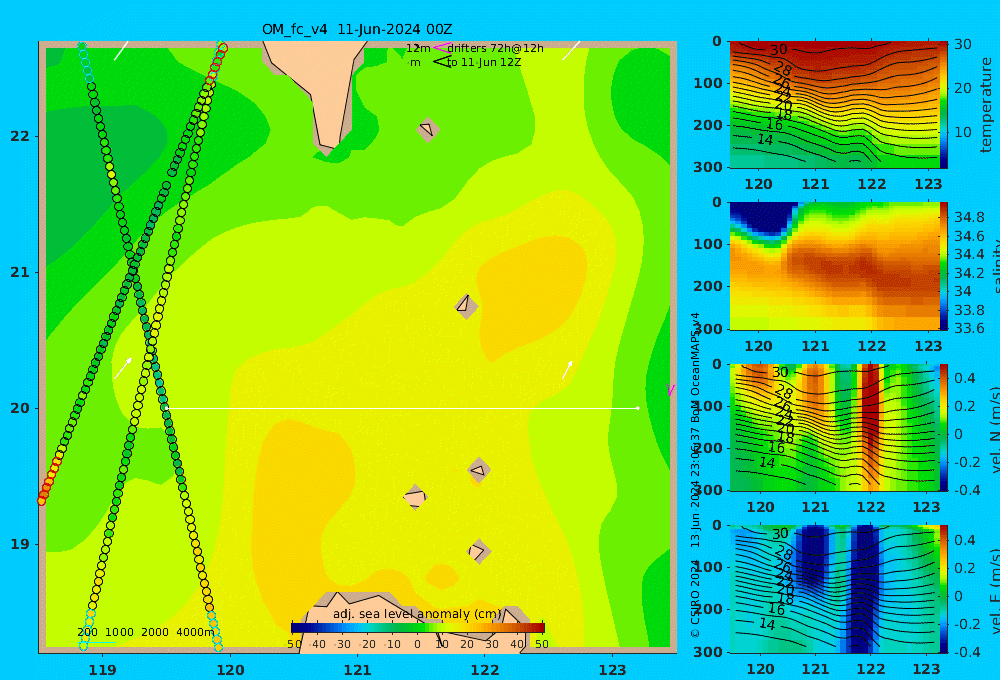Image resolution: width=1000 pixels, height=680 pixels.
Task: Select the island marker near 20.8N 121.9E
Action: pyautogui.click(x=466, y=306)
